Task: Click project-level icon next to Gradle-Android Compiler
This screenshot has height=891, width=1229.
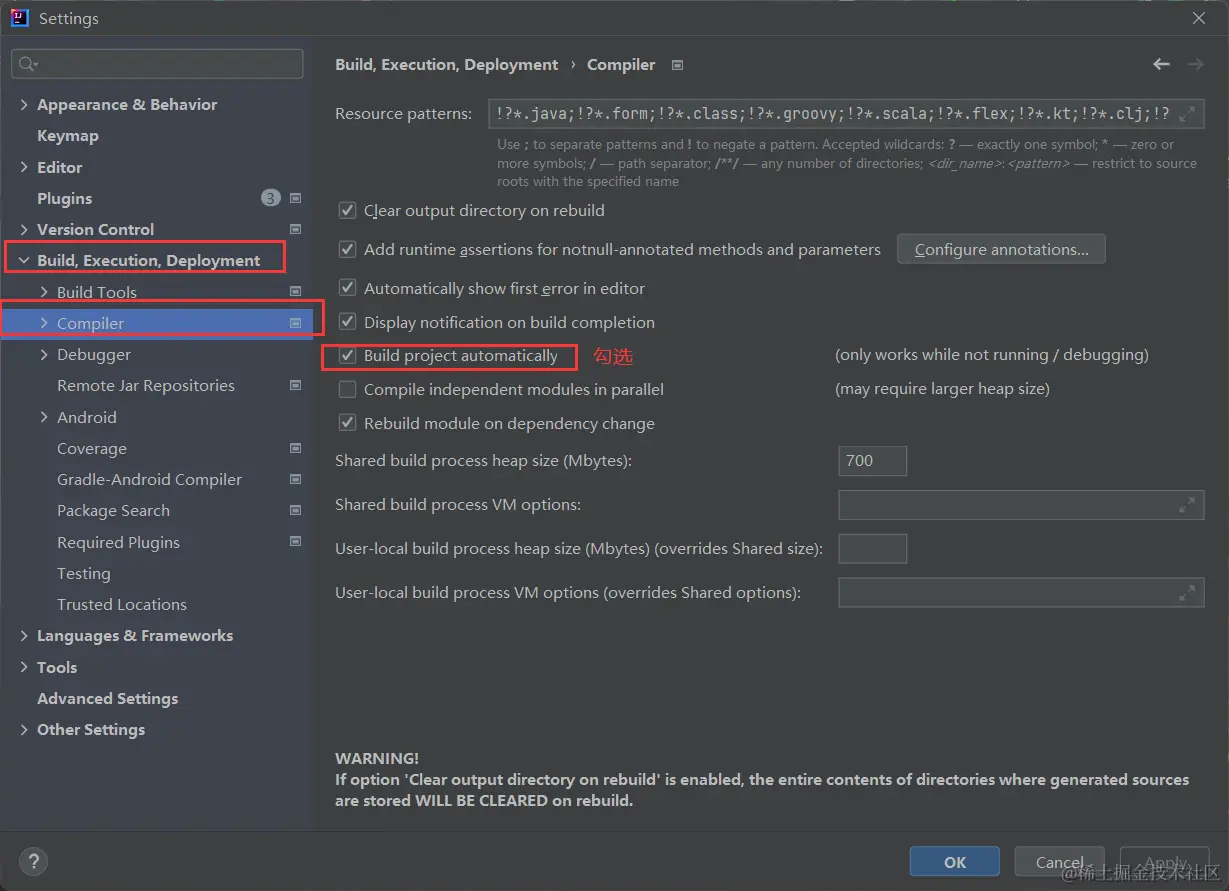Action: click(x=295, y=479)
